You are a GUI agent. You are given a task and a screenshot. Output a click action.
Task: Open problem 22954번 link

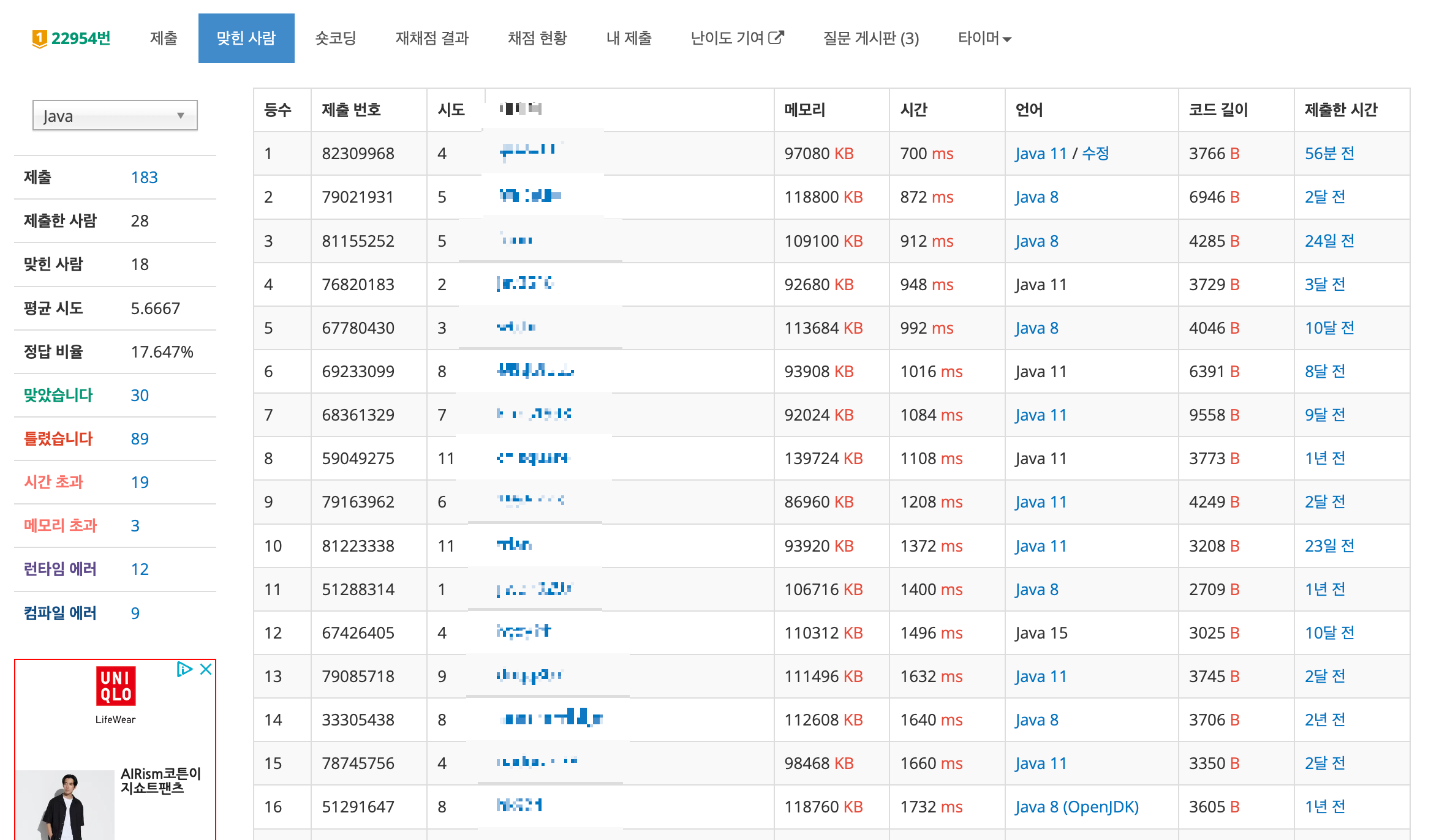point(81,39)
